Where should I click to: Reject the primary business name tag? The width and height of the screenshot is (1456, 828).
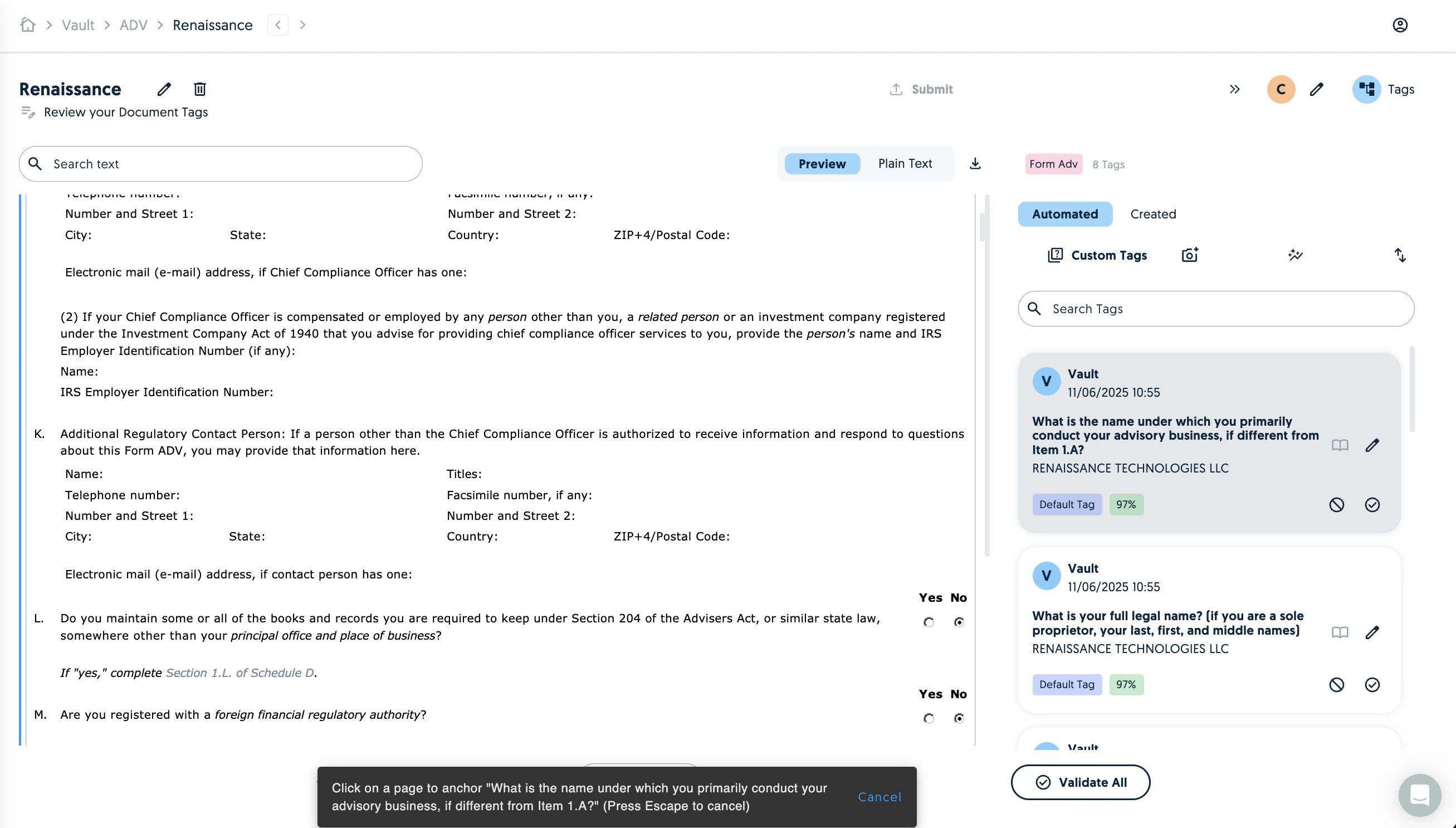1337,504
